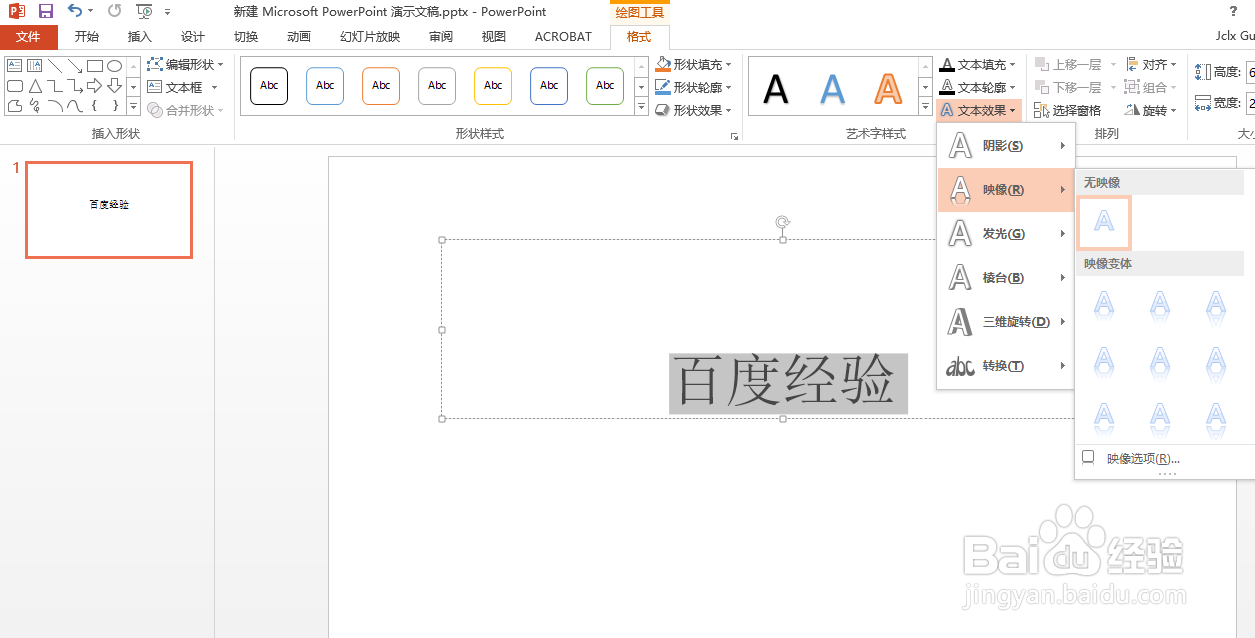The width and height of the screenshot is (1255, 638).
Task: Collapse the 文本效果 dropdown
Action: click(978, 110)
